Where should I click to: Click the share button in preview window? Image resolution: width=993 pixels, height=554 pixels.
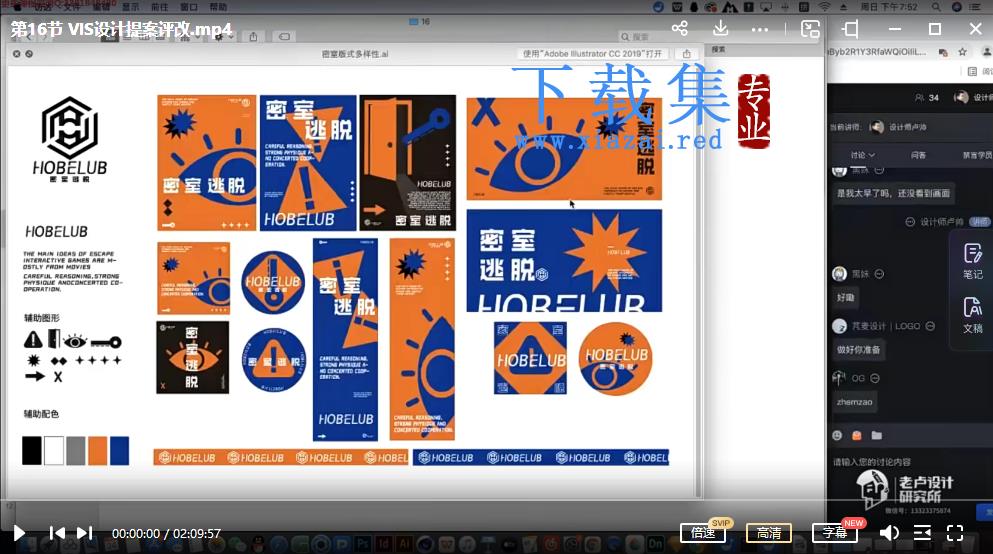point(686,54)
